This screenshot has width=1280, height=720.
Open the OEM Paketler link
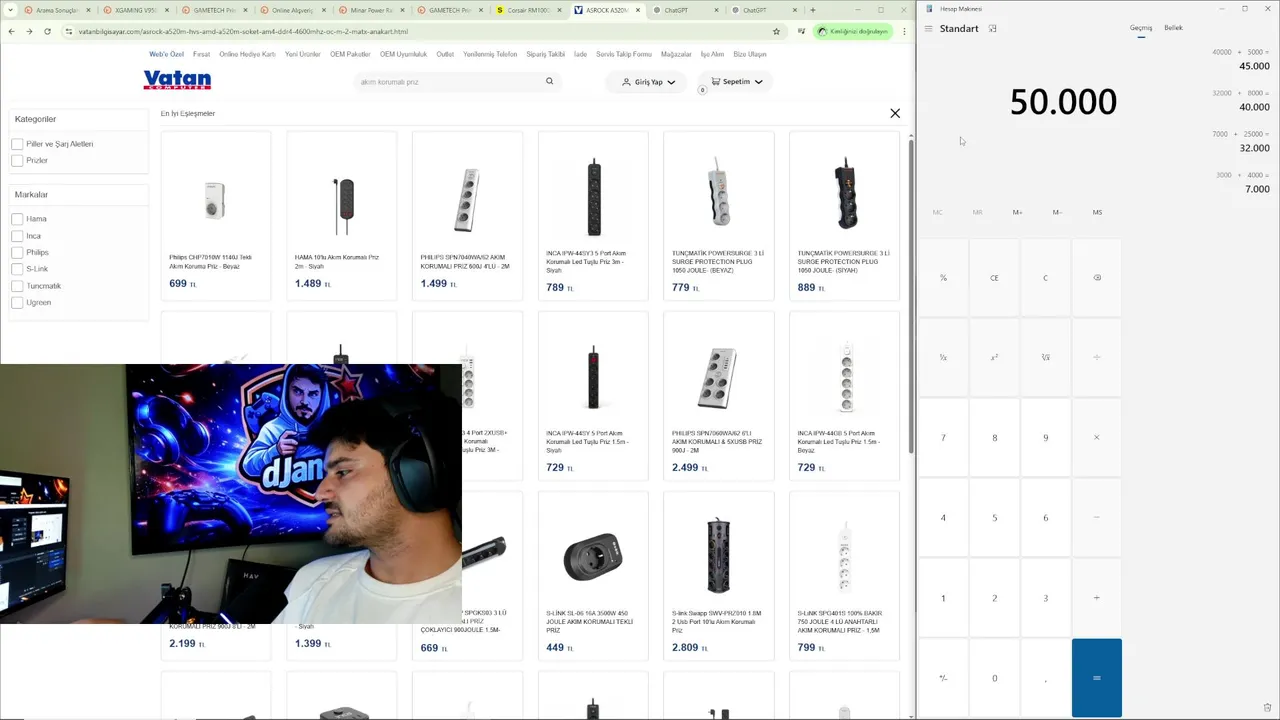point(350,54)
